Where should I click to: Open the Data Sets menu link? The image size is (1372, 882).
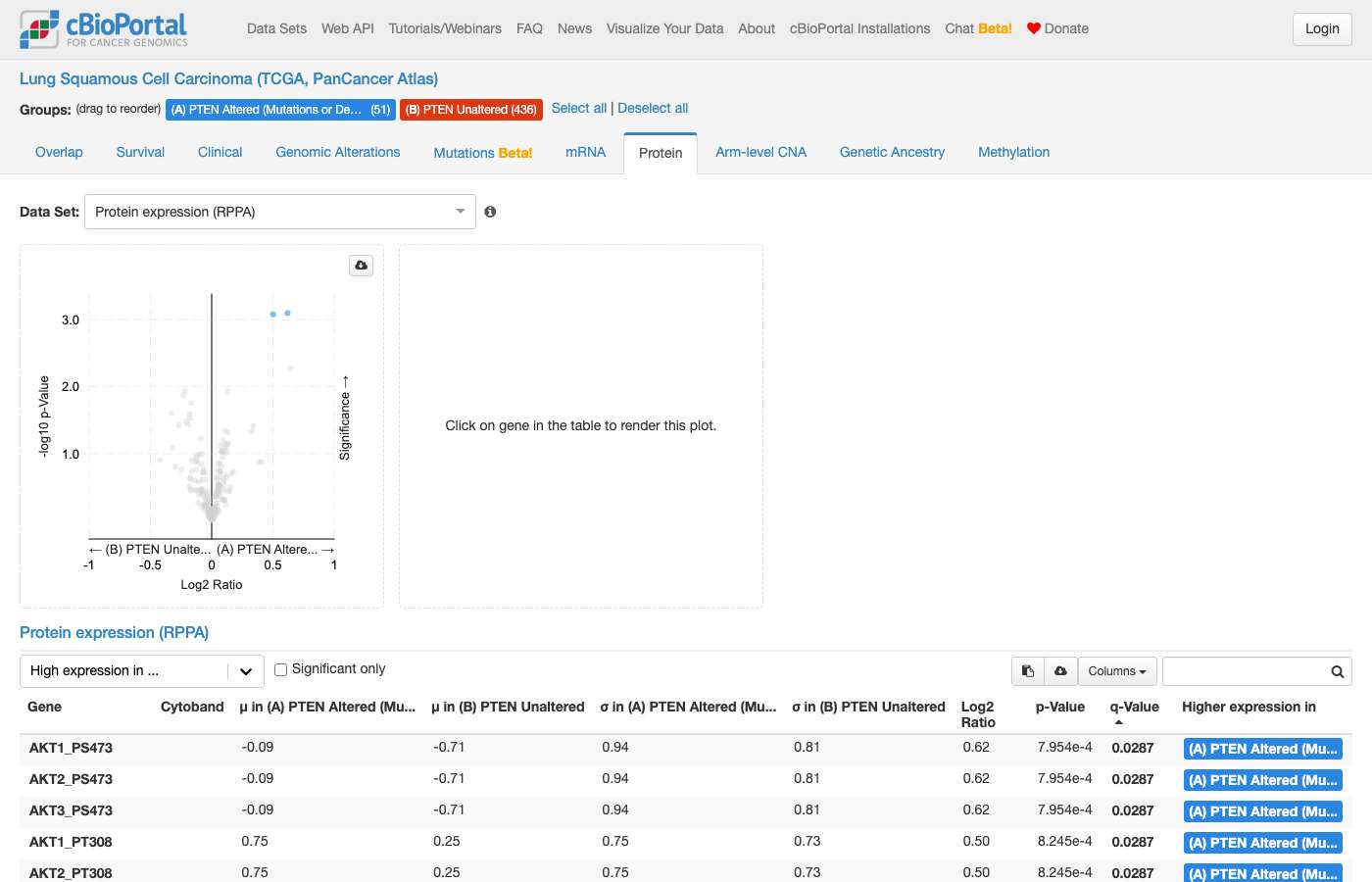[276, 28]
